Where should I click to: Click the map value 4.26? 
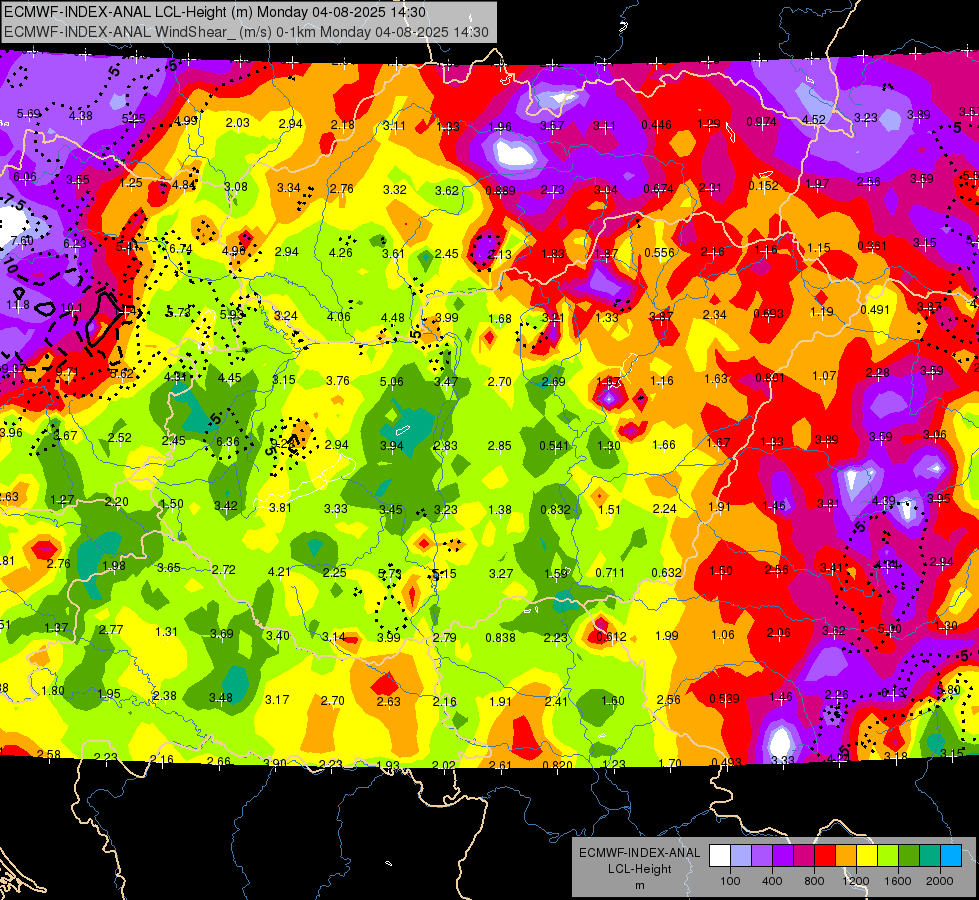340,253
